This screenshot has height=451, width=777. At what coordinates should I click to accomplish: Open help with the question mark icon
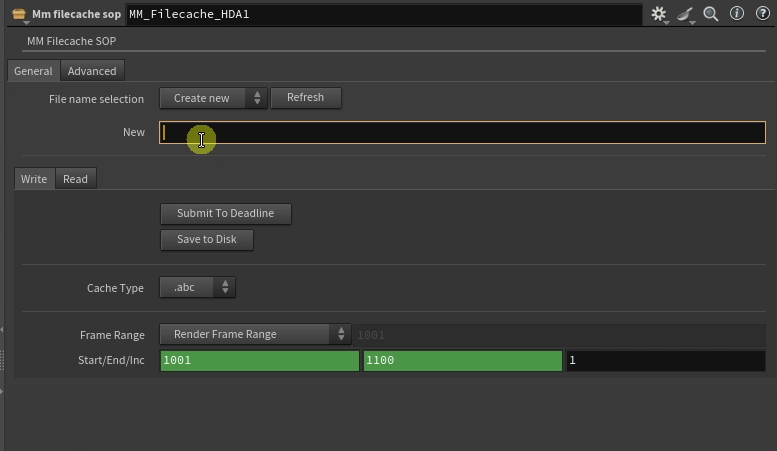click(763, 14)
